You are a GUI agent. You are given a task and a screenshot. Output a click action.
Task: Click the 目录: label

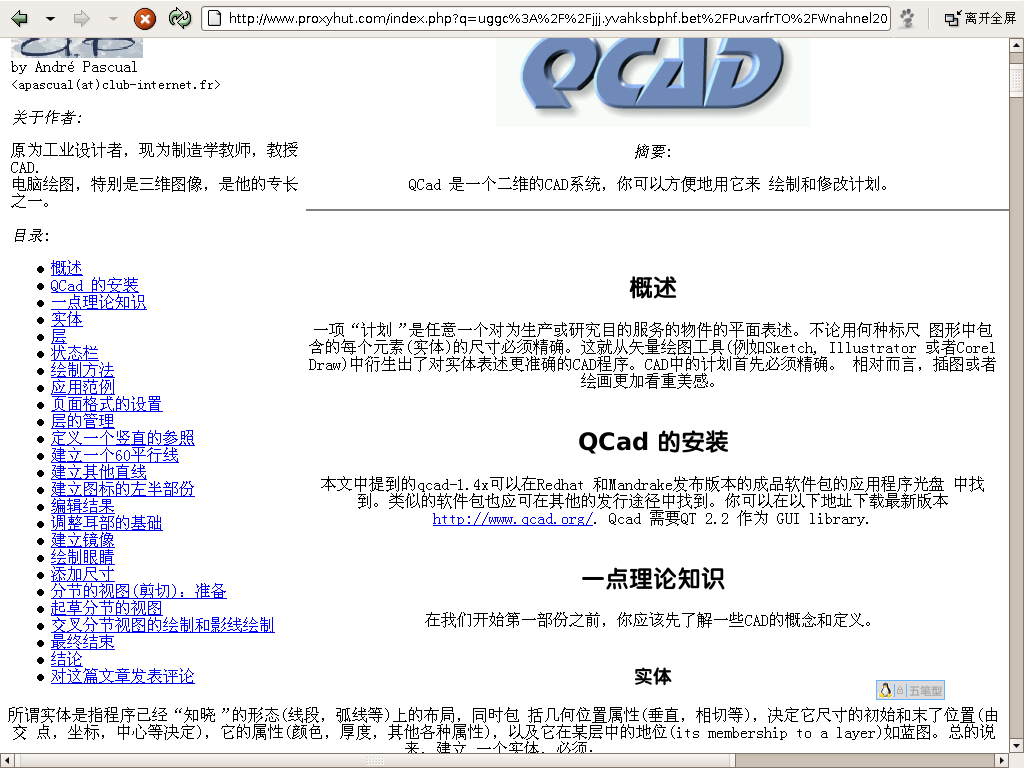coord(31,235)
